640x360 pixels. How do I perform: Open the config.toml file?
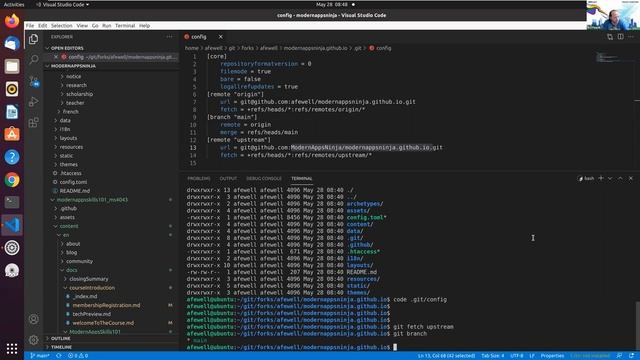[x=73, y=182]
